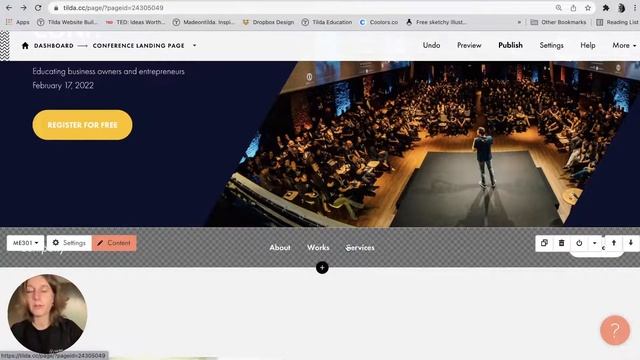This screenshot has height=360, width=640.
Task: Open Coolors.co bookmark
Action: 379,22
